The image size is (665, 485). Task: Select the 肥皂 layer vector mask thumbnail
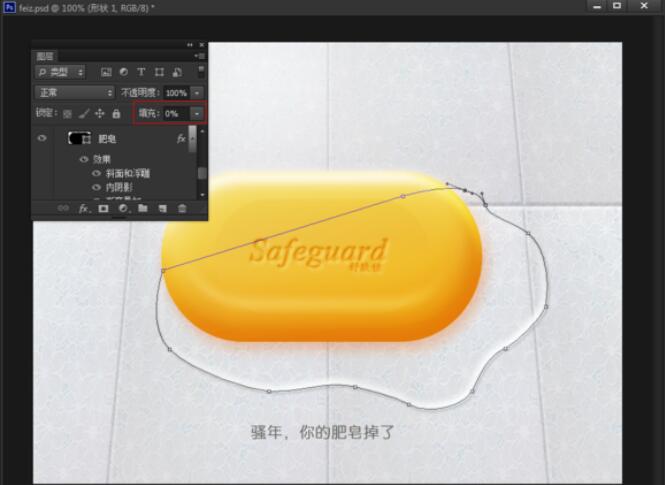click(79, 138)
